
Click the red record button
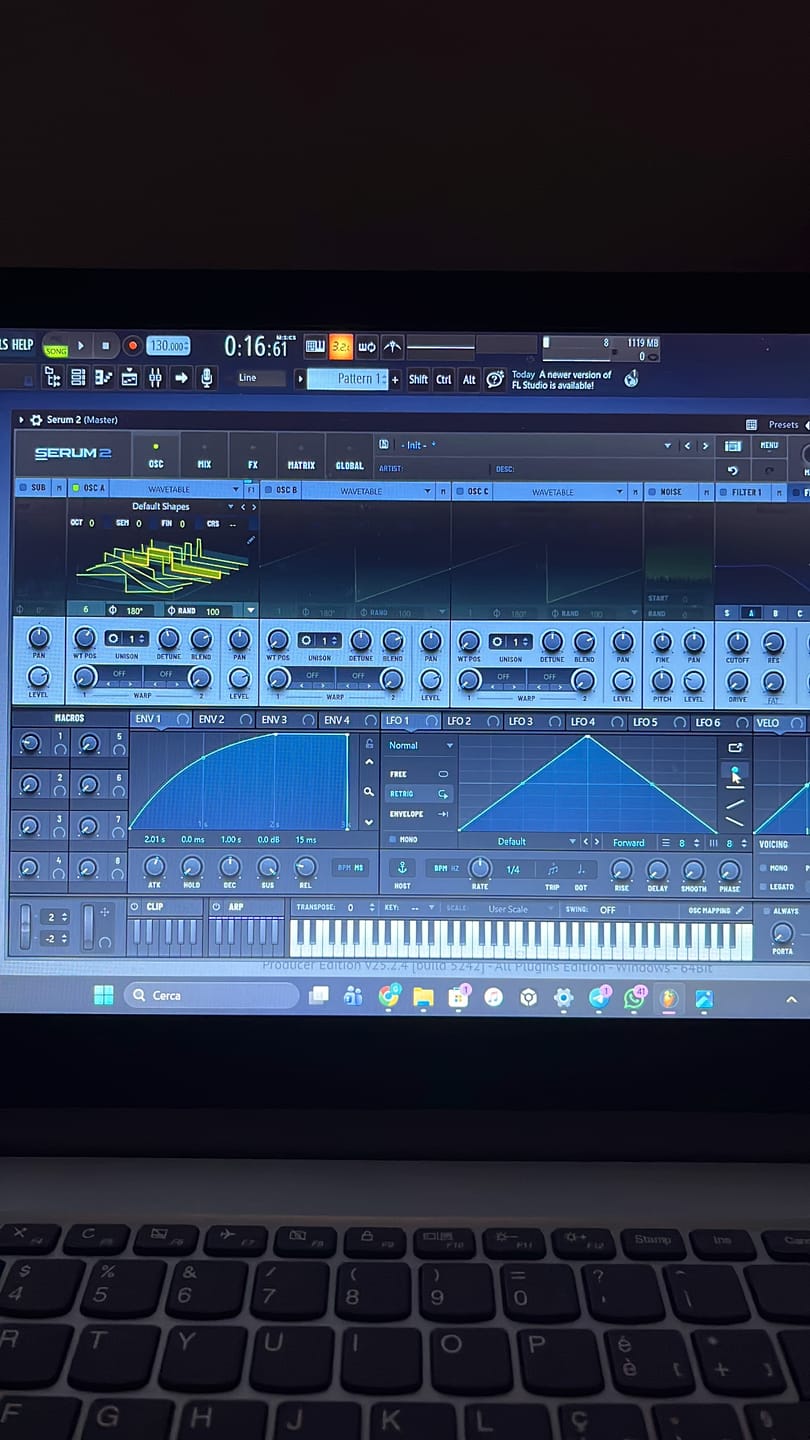point(132,346)
